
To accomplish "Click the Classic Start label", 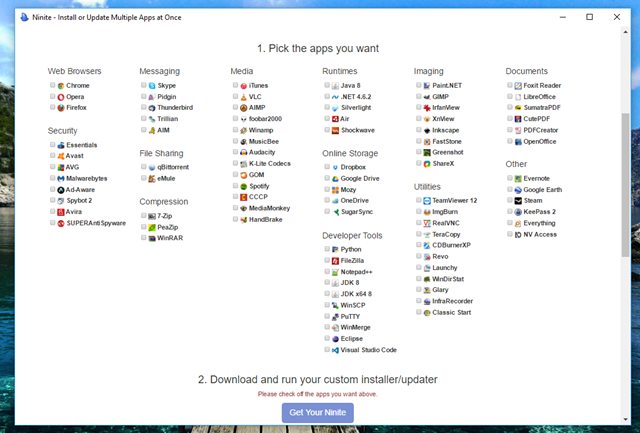I will click(x=452, y=313).
